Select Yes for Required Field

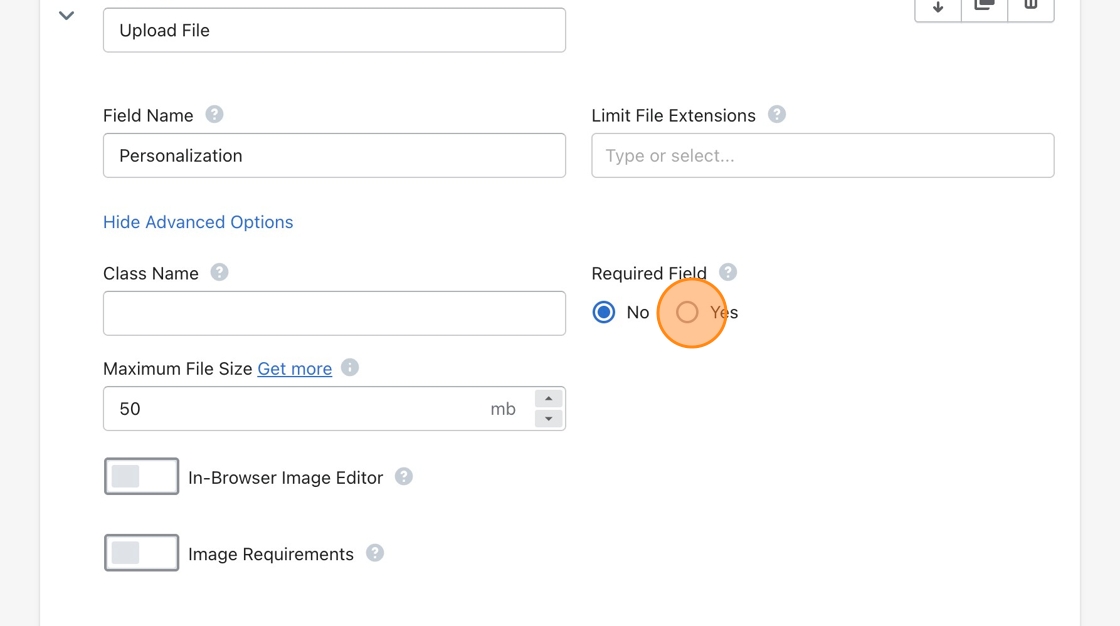click(687, 313)
